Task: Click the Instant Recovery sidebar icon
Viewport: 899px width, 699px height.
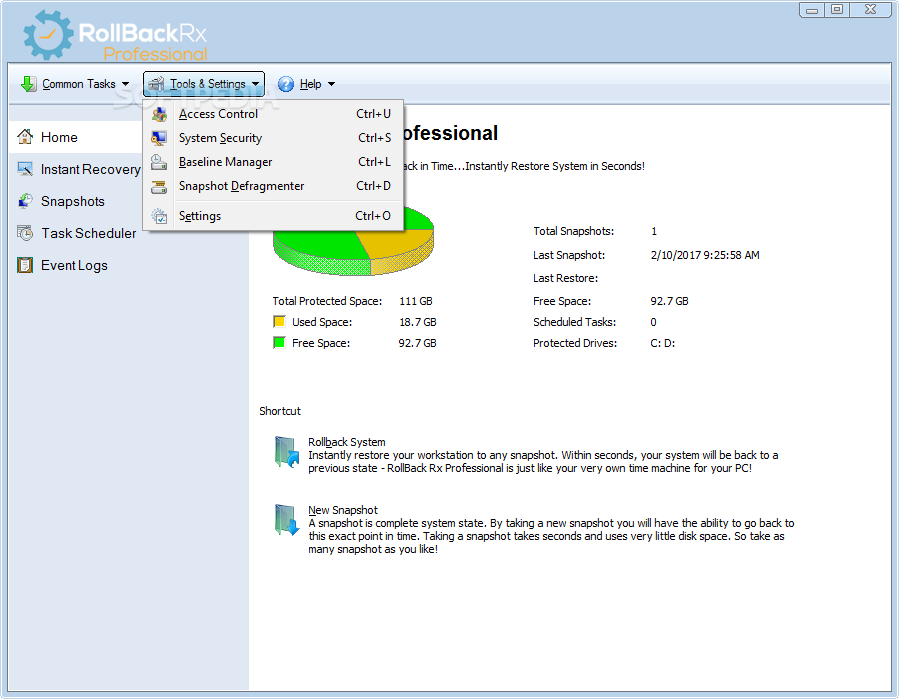Action: click(25, 169)
